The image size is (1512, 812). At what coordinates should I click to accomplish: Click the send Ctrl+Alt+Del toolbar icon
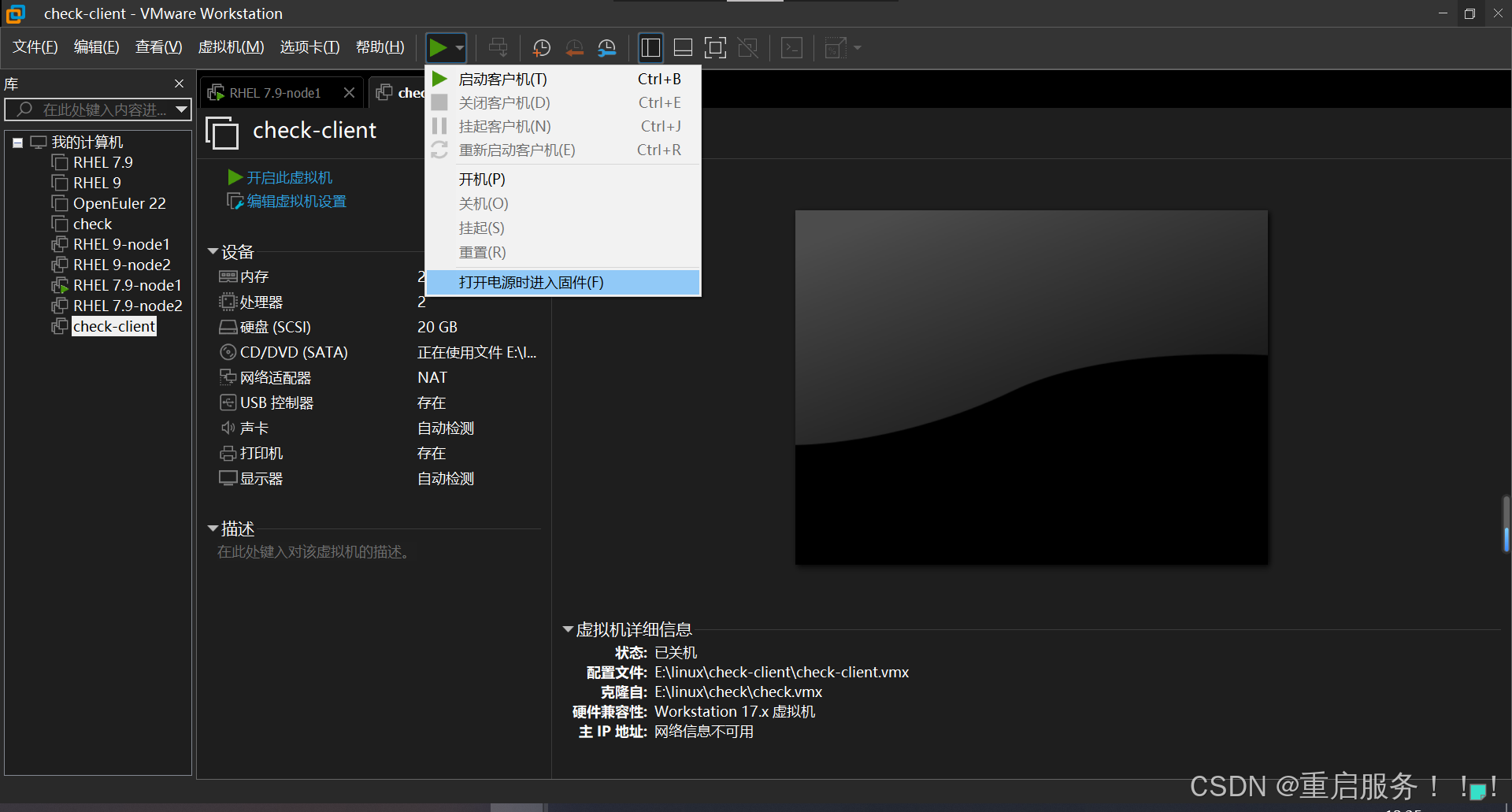pos(498,48)
